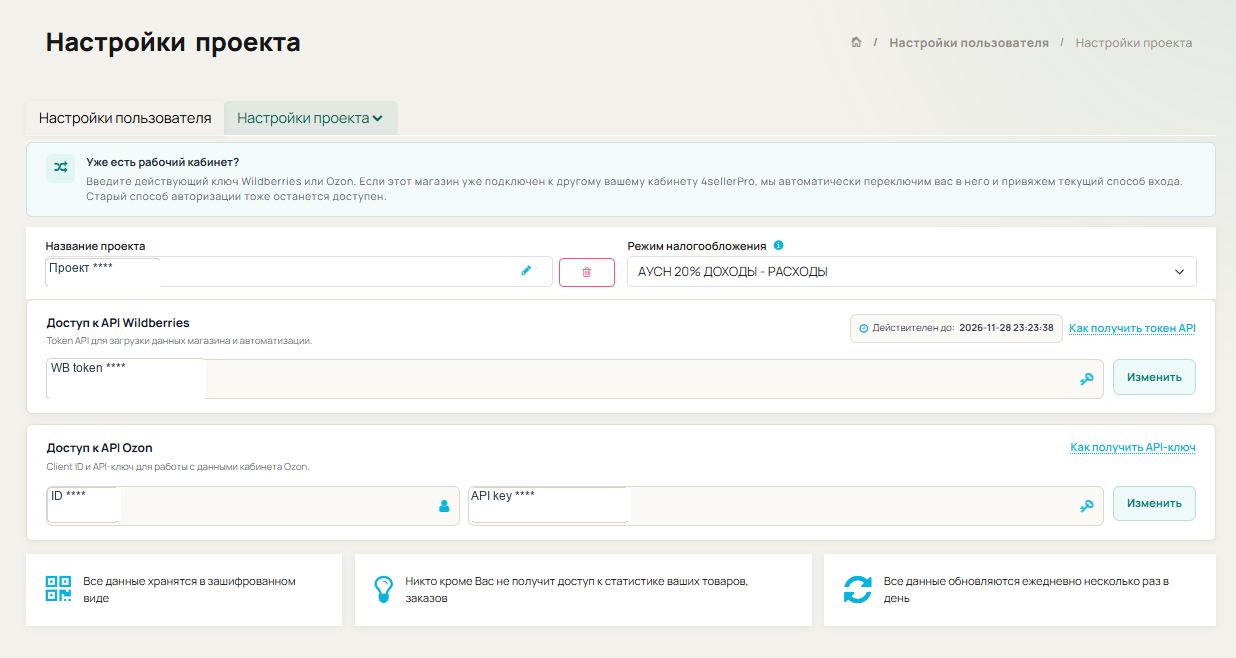The image size is (1236, 658).
Task: Open Настройки пользователя breadcrumb link
Action: click(969, 42)
